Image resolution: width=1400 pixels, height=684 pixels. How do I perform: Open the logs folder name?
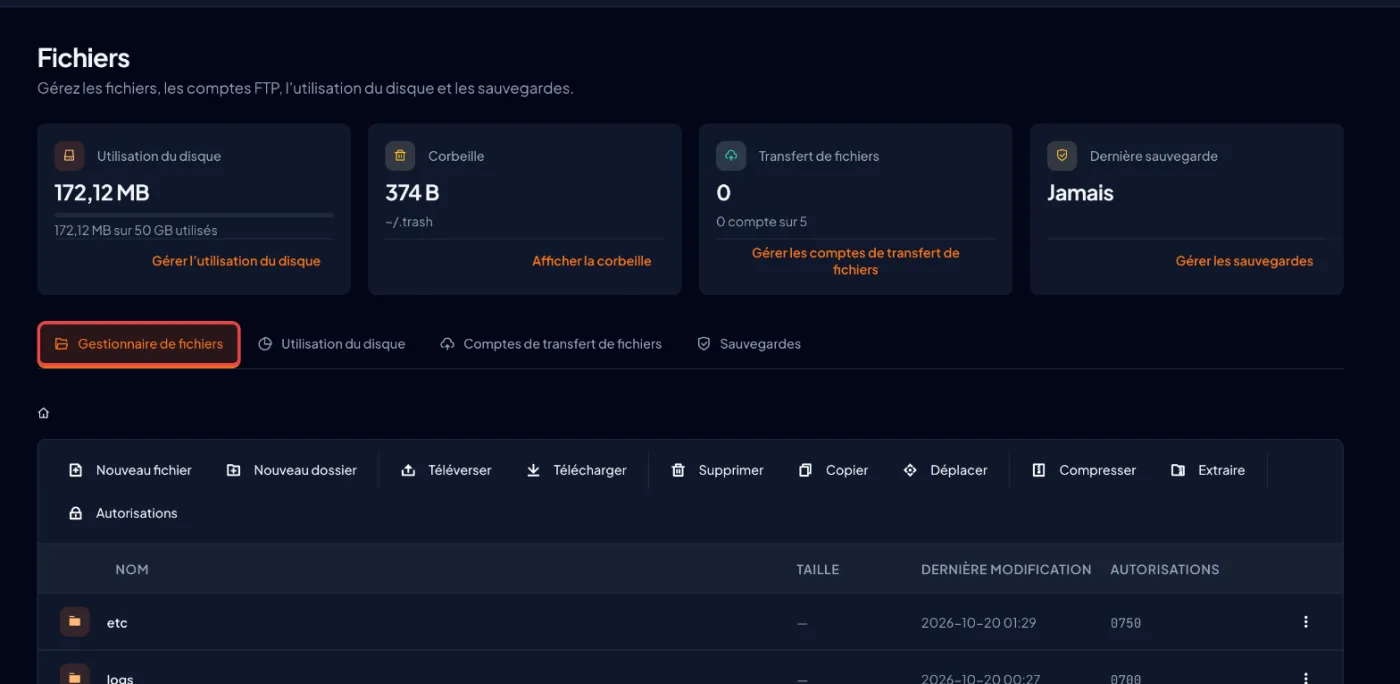pyautogui.click(x=120, y=678)
